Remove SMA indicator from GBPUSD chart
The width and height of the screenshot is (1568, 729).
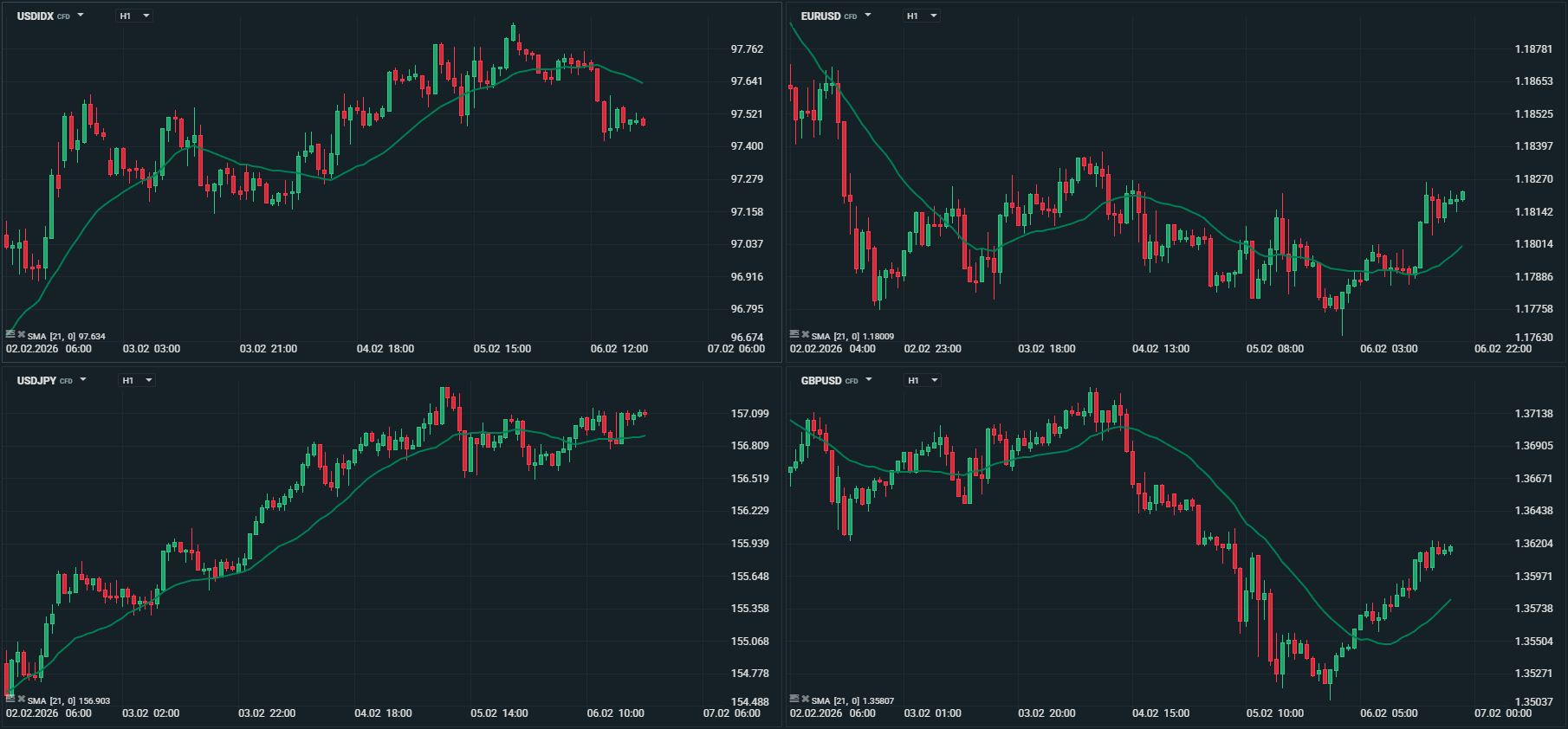click(x=806, y=699)
